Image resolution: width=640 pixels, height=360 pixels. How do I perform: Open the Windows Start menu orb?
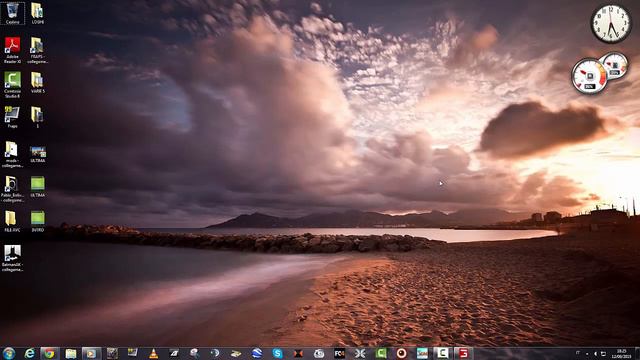[x=9, y=353]
